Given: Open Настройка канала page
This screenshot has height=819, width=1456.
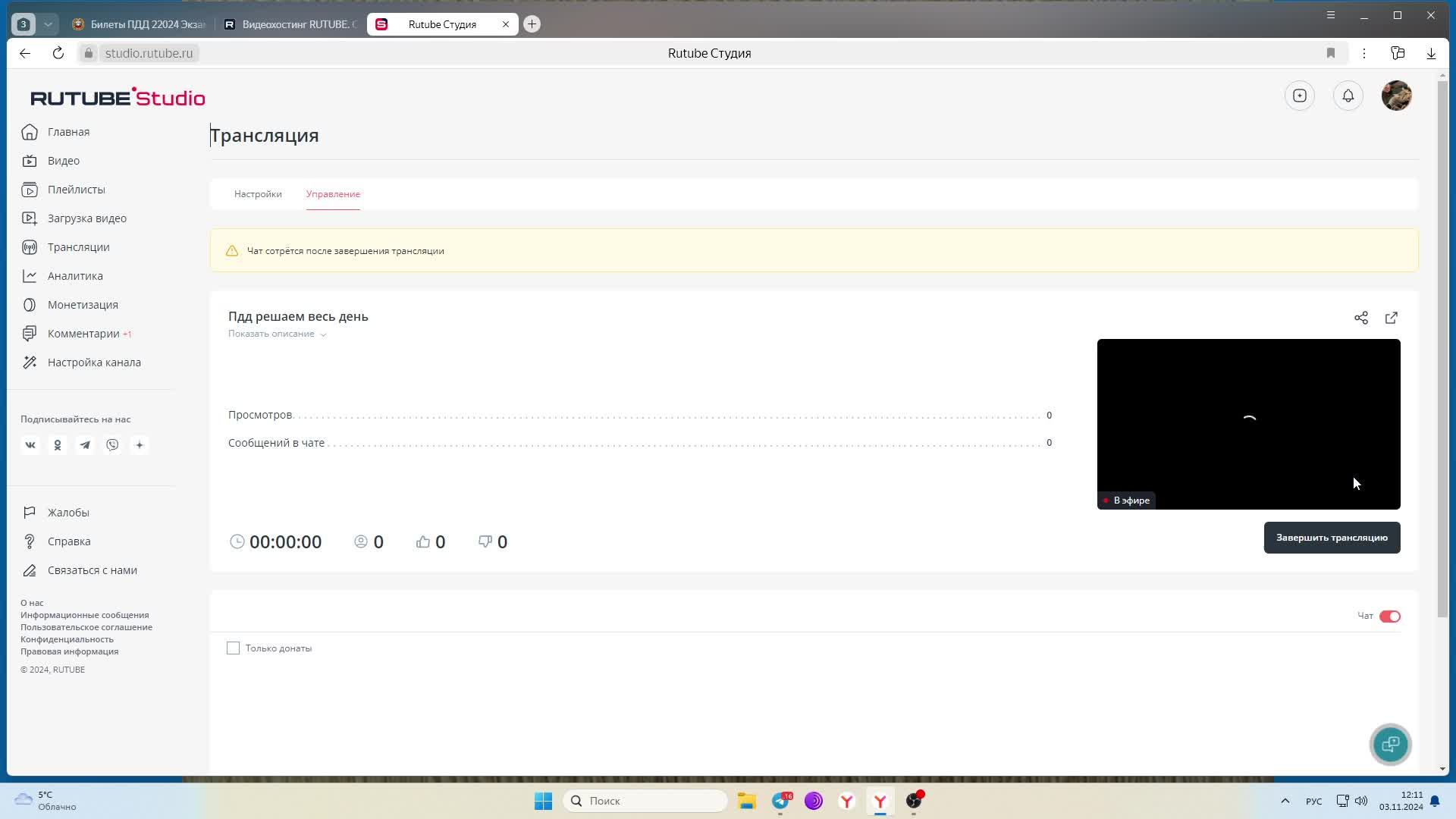Looking at the screenshot, I should click(x=81, y=362).
